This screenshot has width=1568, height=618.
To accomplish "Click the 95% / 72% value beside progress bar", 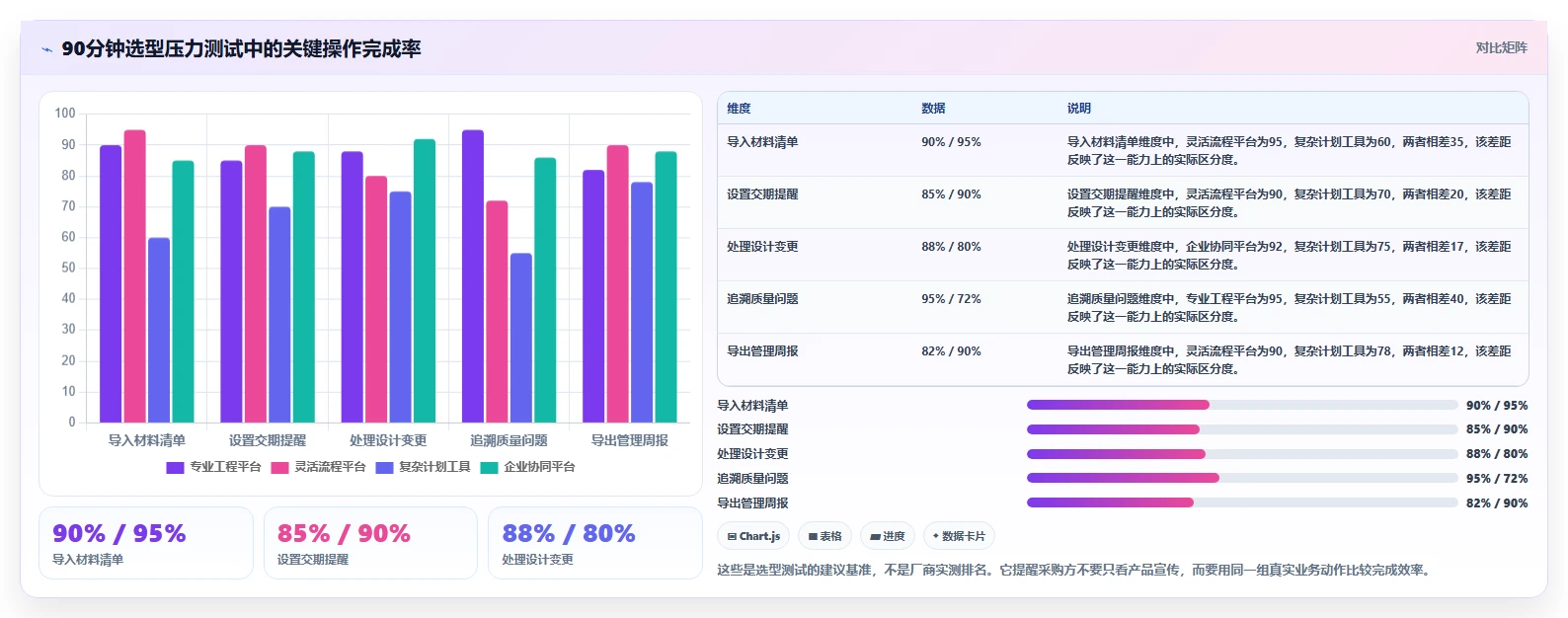I will [x=1497, y=479].
